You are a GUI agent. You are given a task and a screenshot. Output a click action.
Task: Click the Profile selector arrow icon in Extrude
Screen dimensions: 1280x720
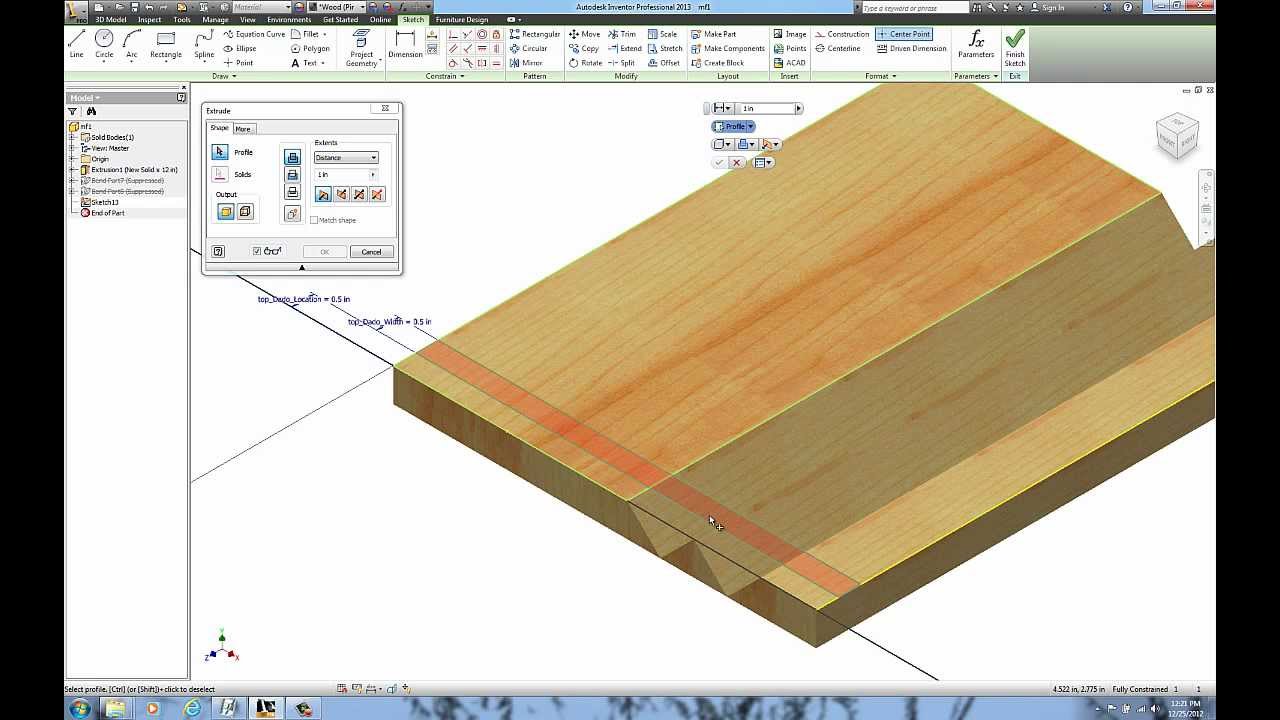(x=220, y=152)
